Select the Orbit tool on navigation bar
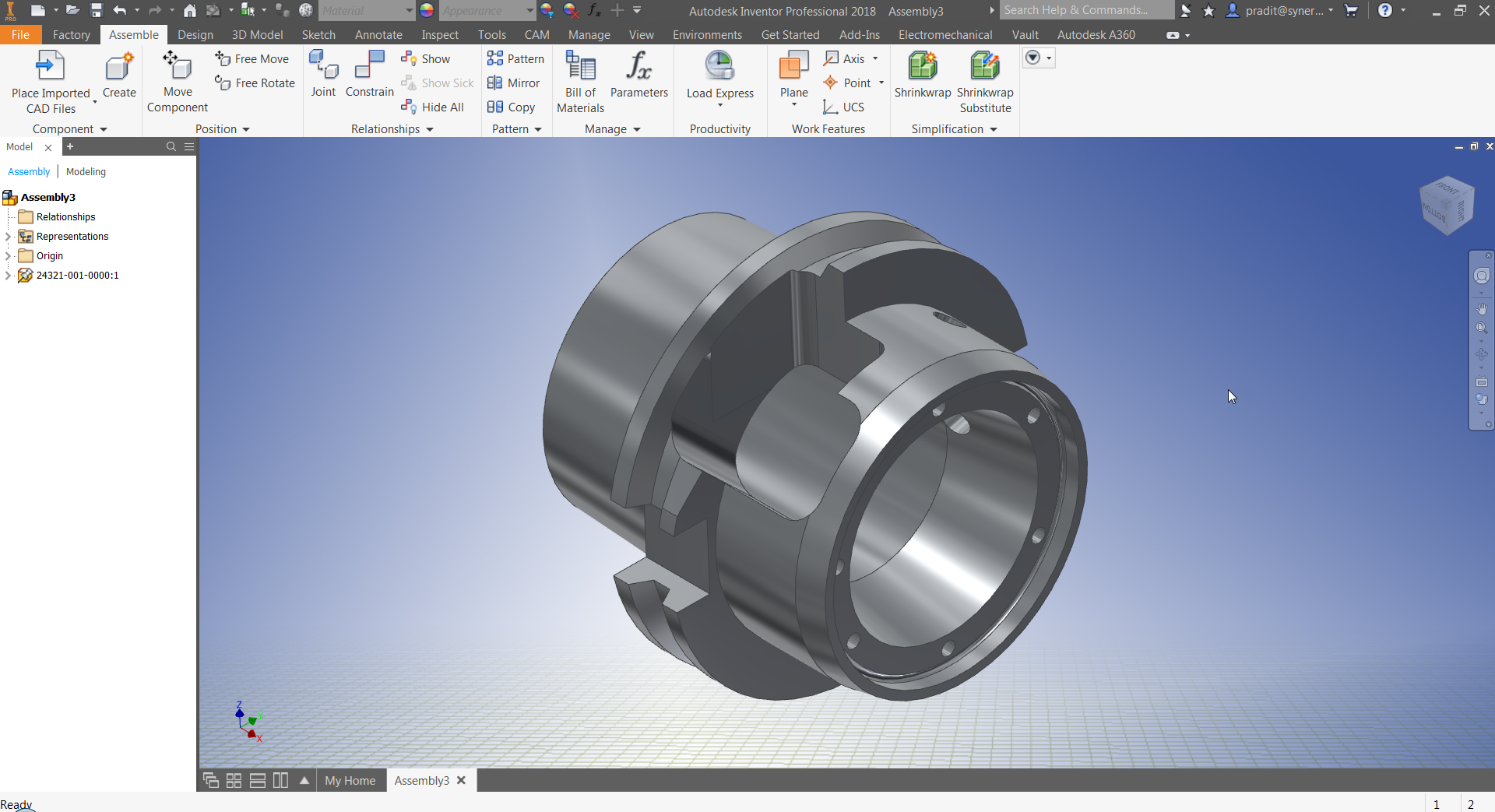The image size is (1495, 812). 1483,353
